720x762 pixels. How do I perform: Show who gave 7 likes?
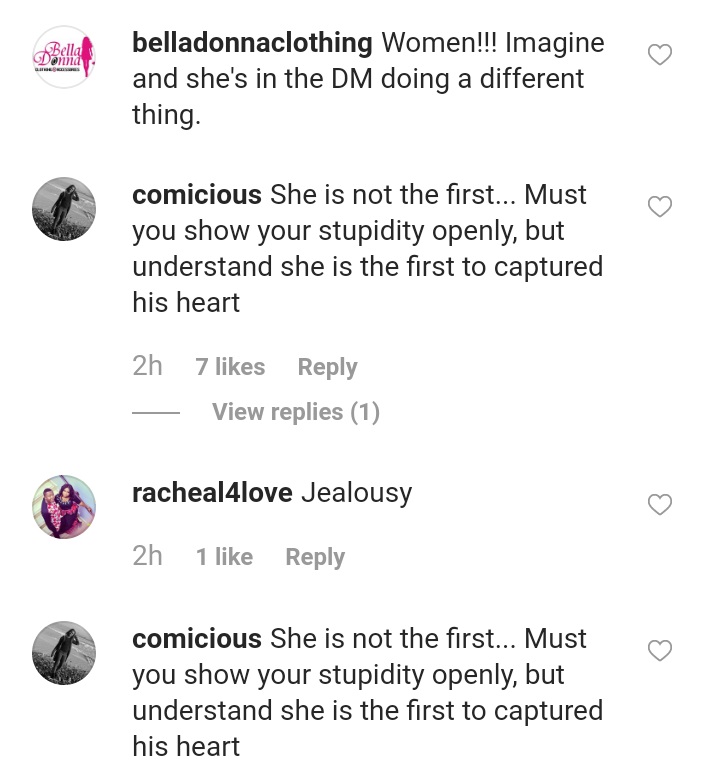[230, 367]
